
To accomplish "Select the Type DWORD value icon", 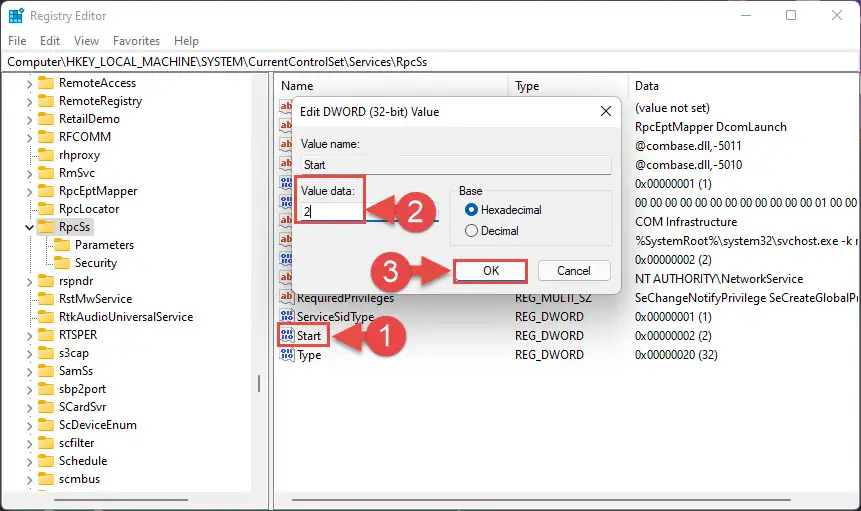I will [287, 355].
